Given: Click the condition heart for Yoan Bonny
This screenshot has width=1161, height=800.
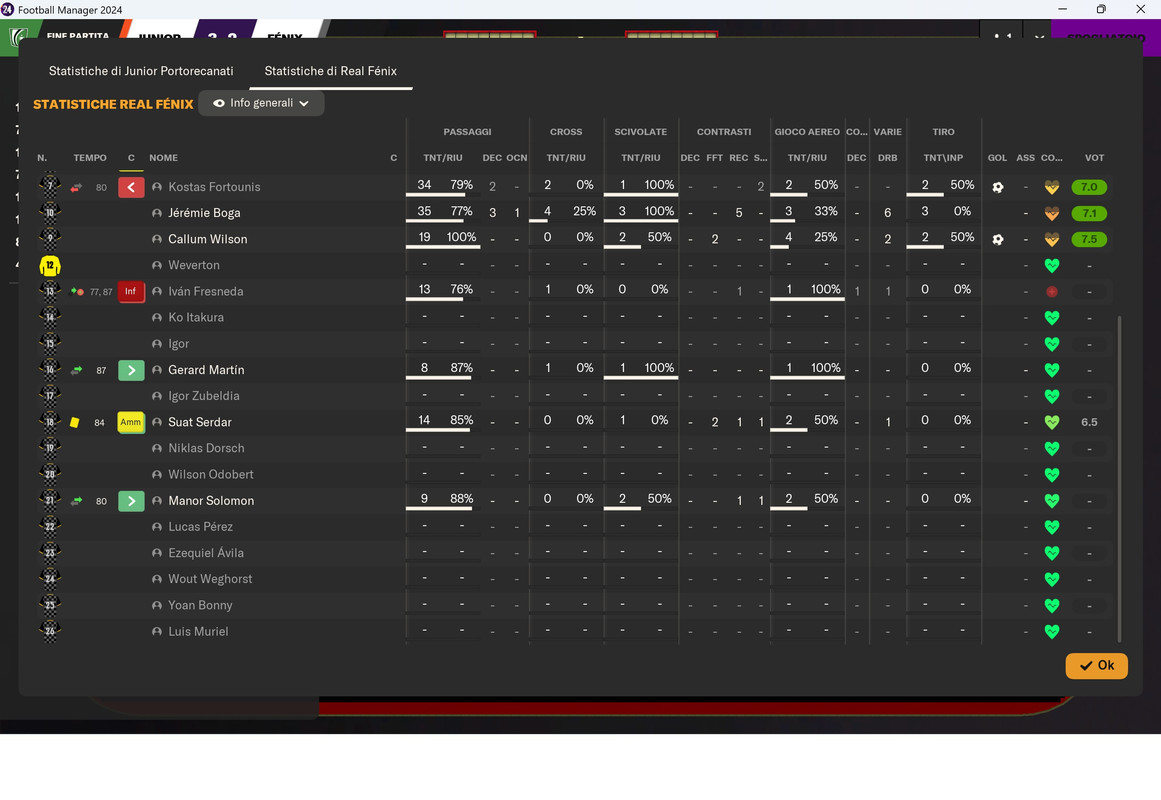Looking at the screenshot, I should pyautogui.click(x=1051, y=605).
